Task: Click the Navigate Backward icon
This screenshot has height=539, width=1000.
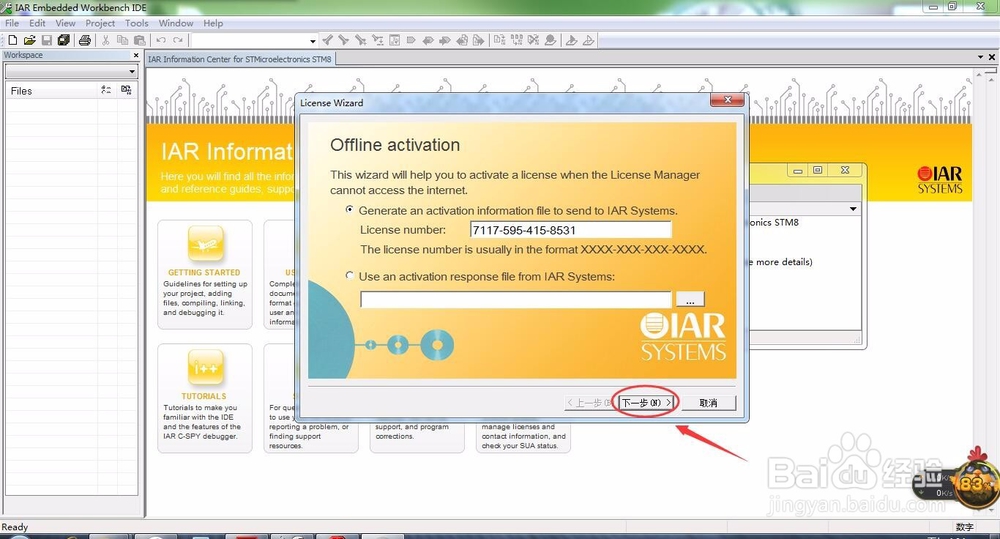Action: pyautogui.click(x=428, y=40)
